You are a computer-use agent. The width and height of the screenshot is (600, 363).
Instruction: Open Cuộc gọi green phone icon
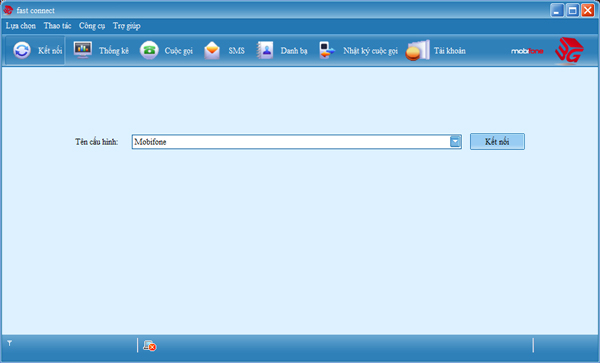pos(149,50)
